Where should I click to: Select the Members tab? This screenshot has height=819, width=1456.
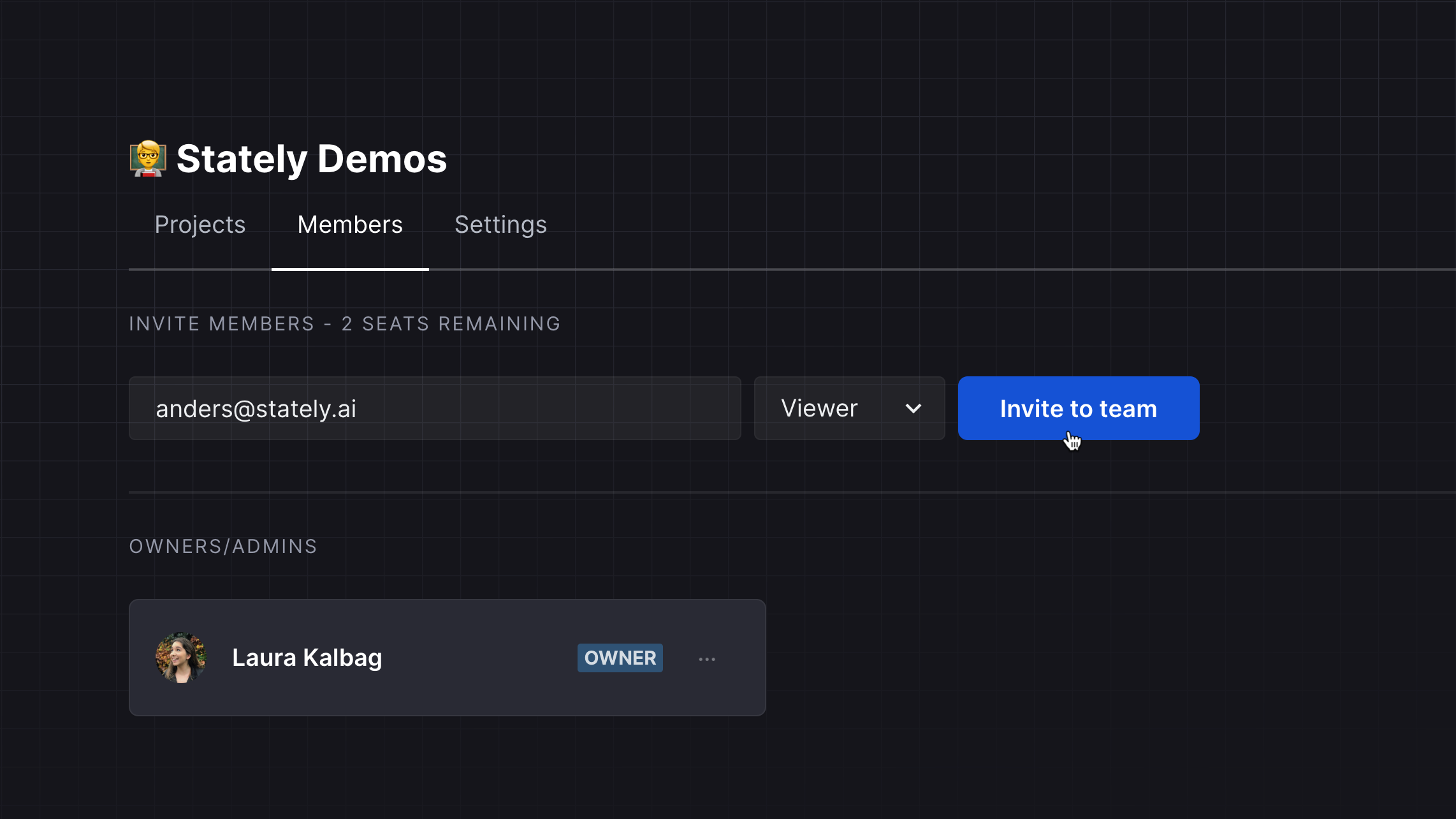point(349,225)
